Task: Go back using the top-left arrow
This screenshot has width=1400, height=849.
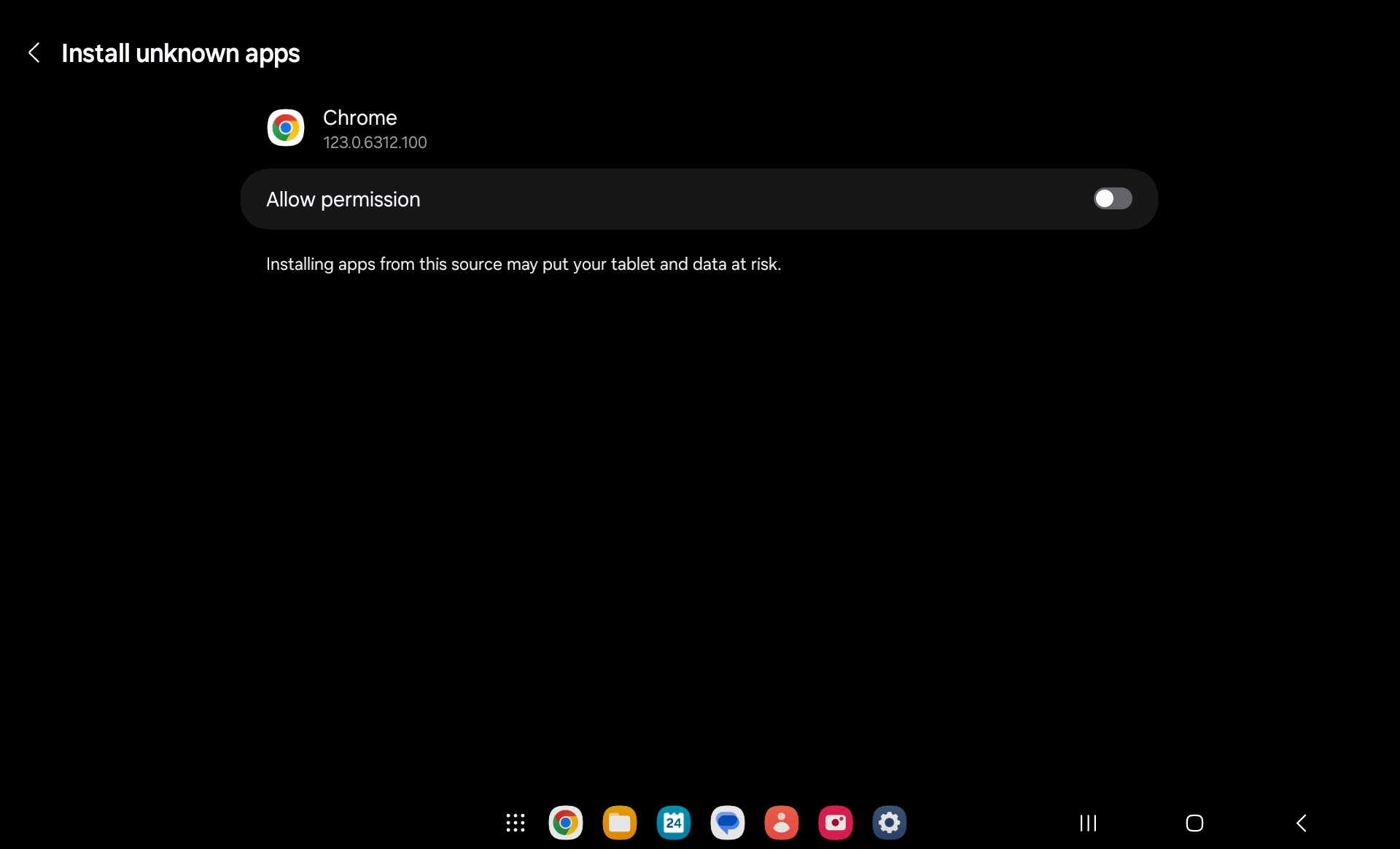Action: pos(34,53)
